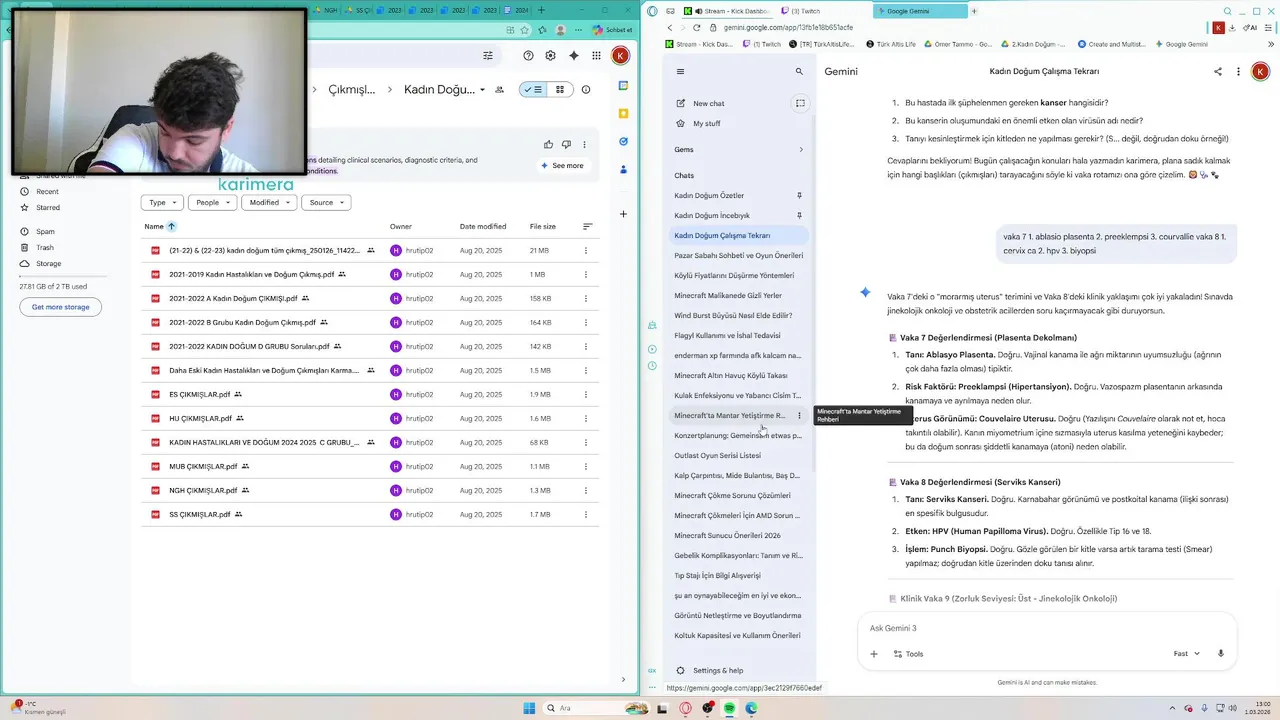Open a new browser tab
Image resolution: width=1280 pixels, height=720 pixels.
click(x=974, y=11)
